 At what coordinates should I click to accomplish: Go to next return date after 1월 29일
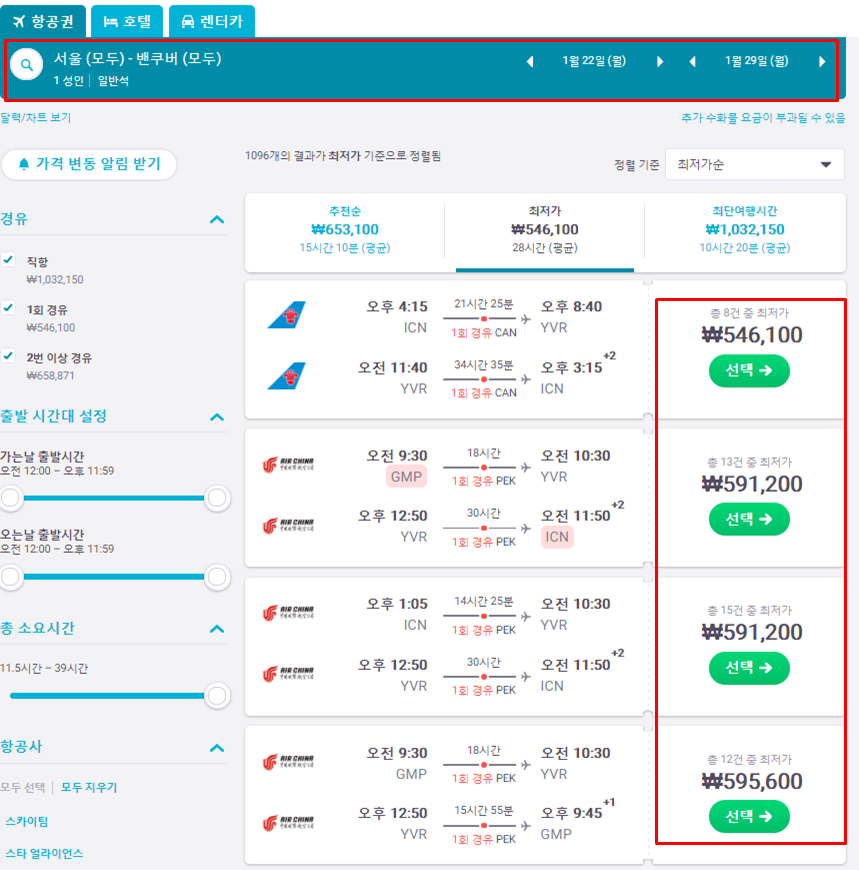[822, 62]
